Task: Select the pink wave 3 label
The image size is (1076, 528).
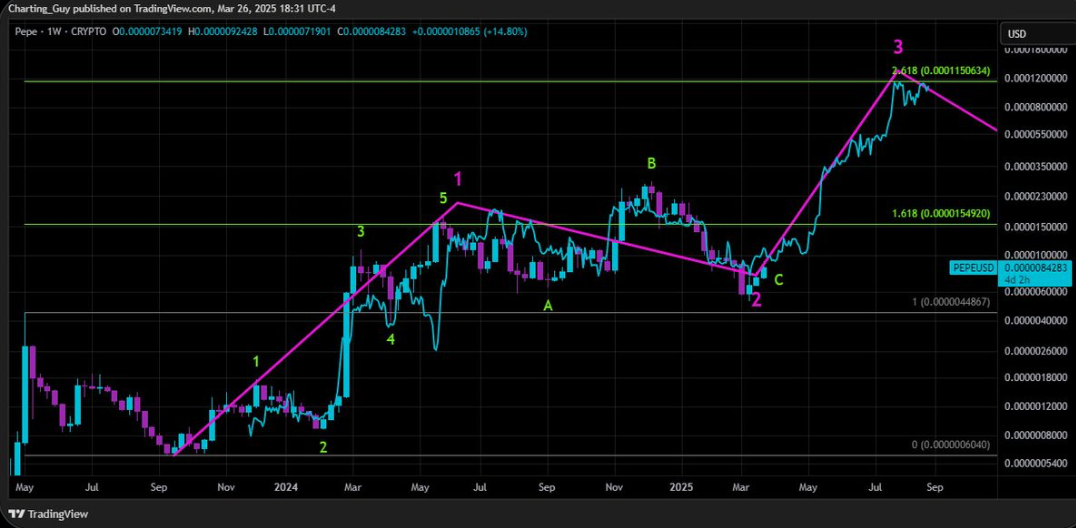Action: coord(899,47)
